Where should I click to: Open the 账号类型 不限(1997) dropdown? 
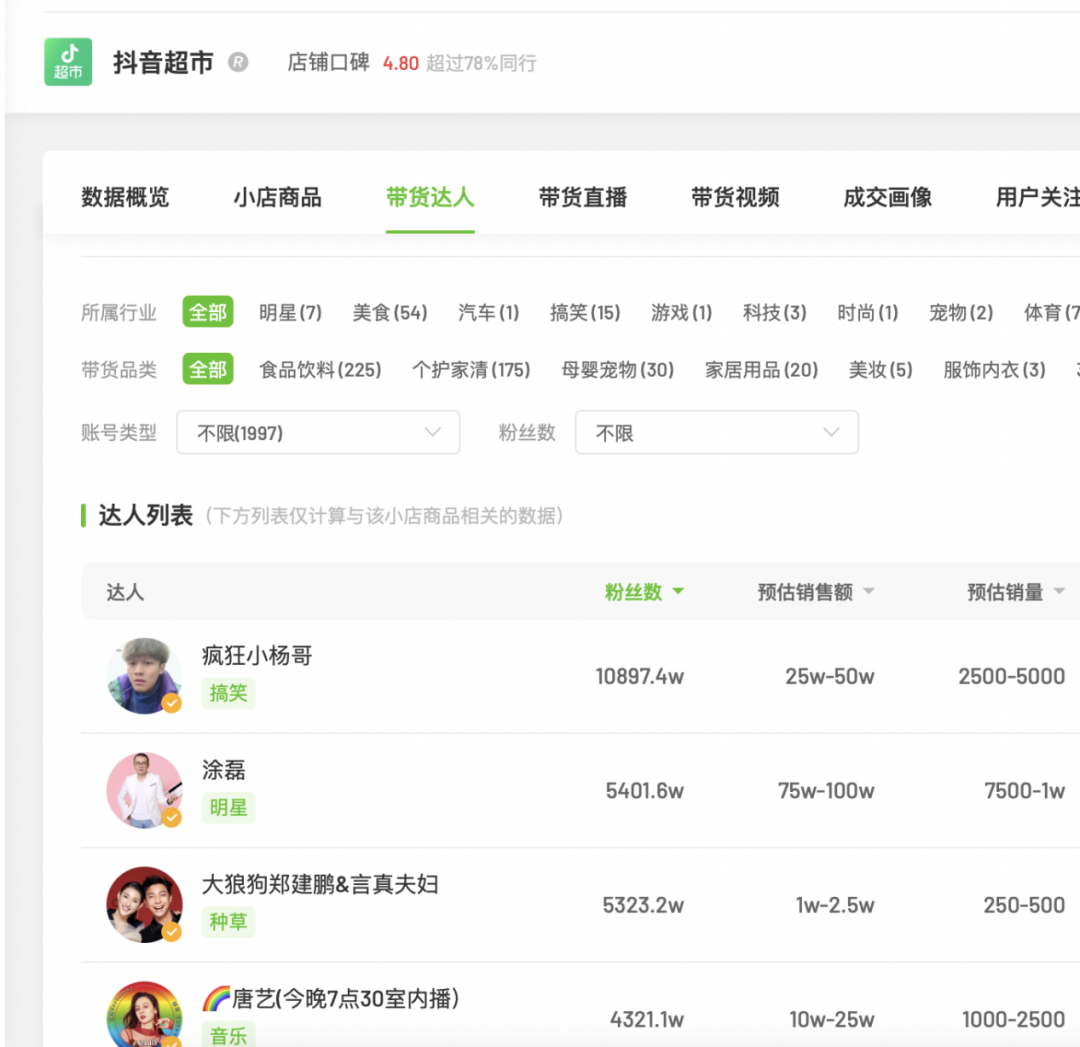click(x=318, y=432)
